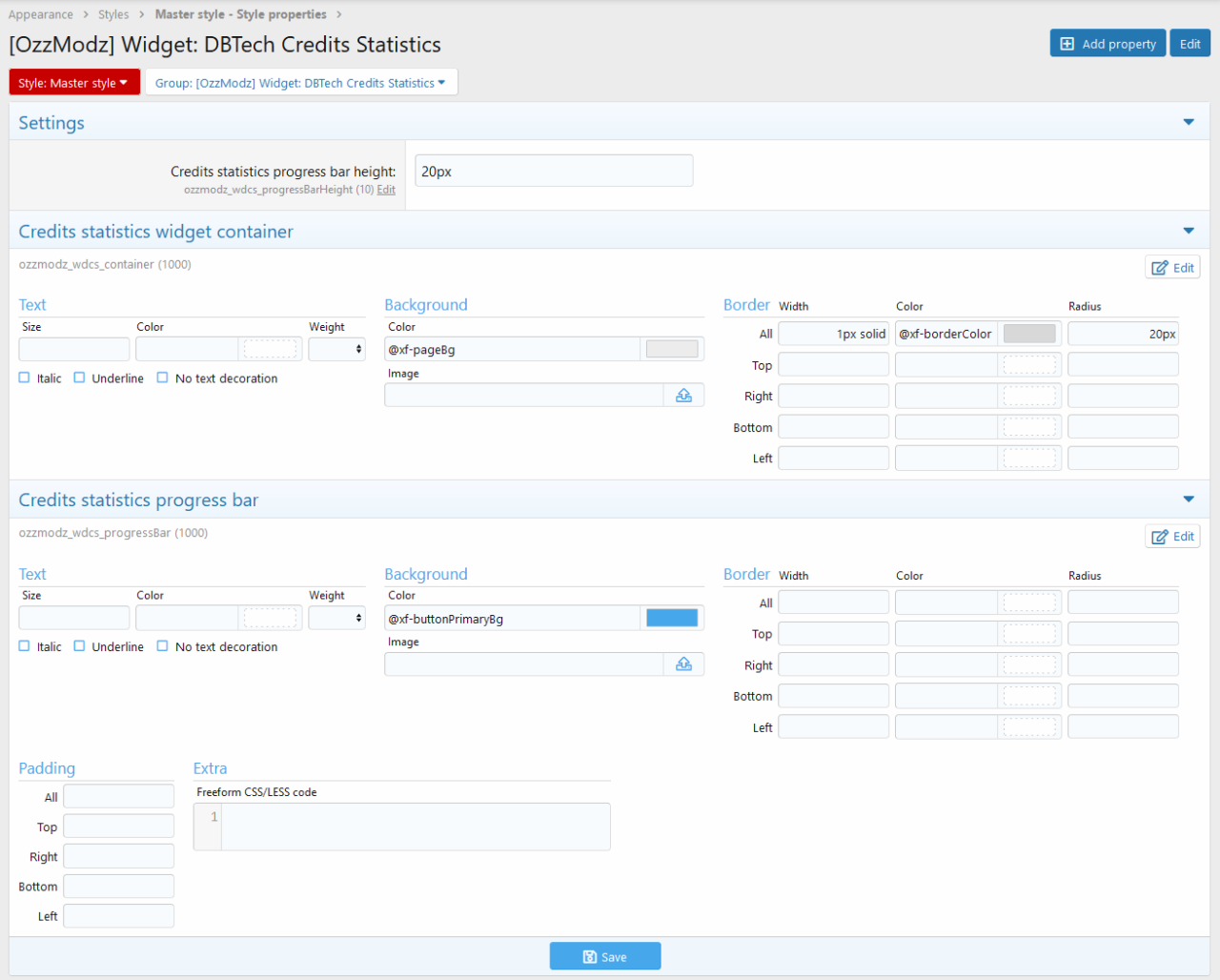
Task: Collapse the Credits statistics widget container section
Action: click(1189, 231)
